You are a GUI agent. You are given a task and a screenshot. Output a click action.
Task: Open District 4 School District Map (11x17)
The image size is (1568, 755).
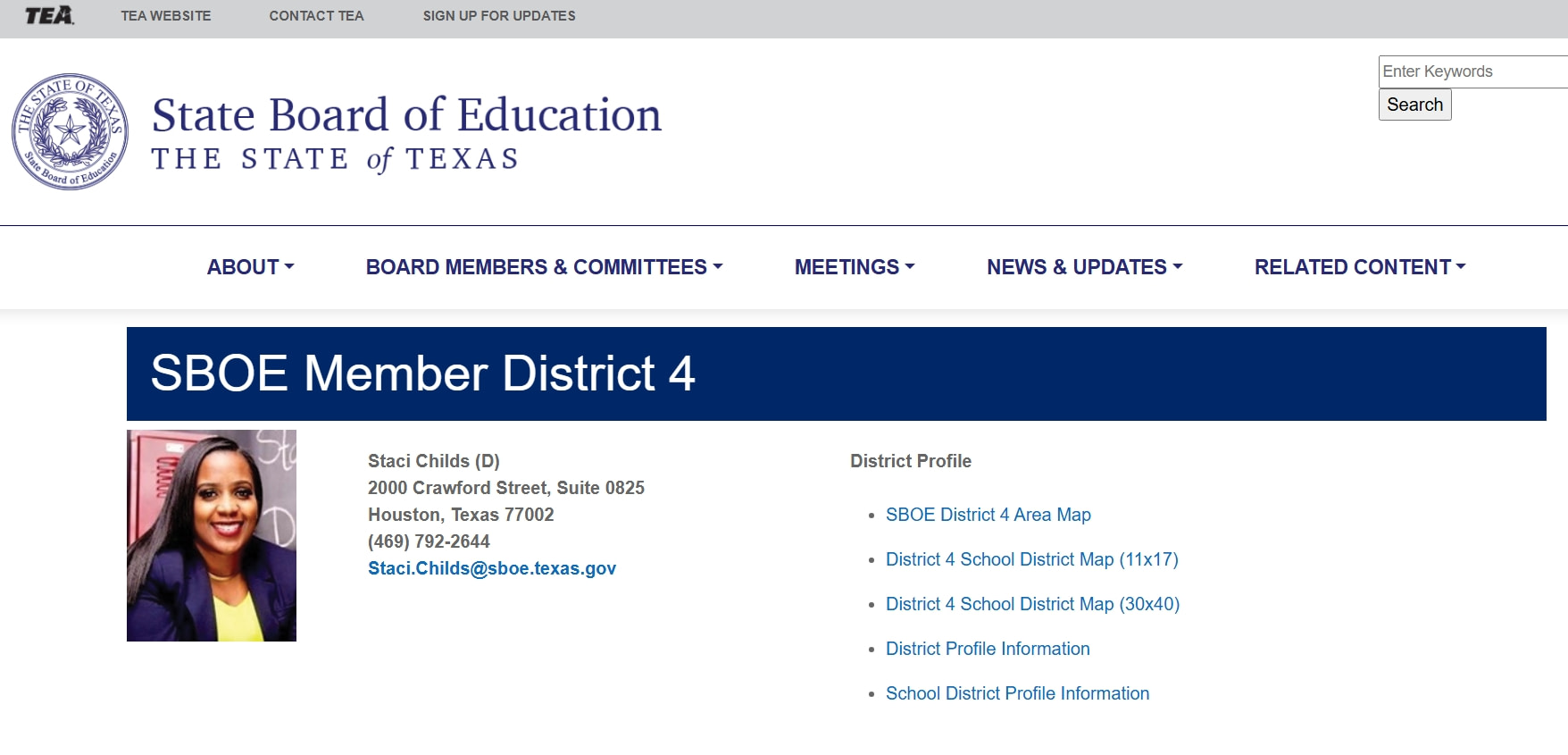(x=1032, y=559)
